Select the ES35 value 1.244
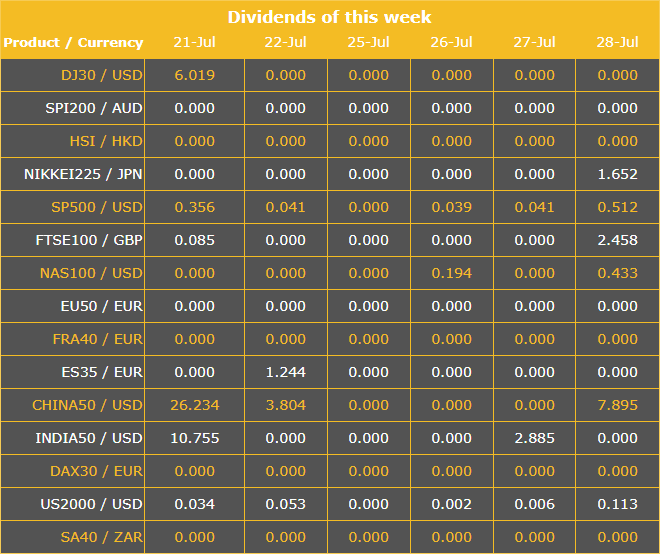 285,372
